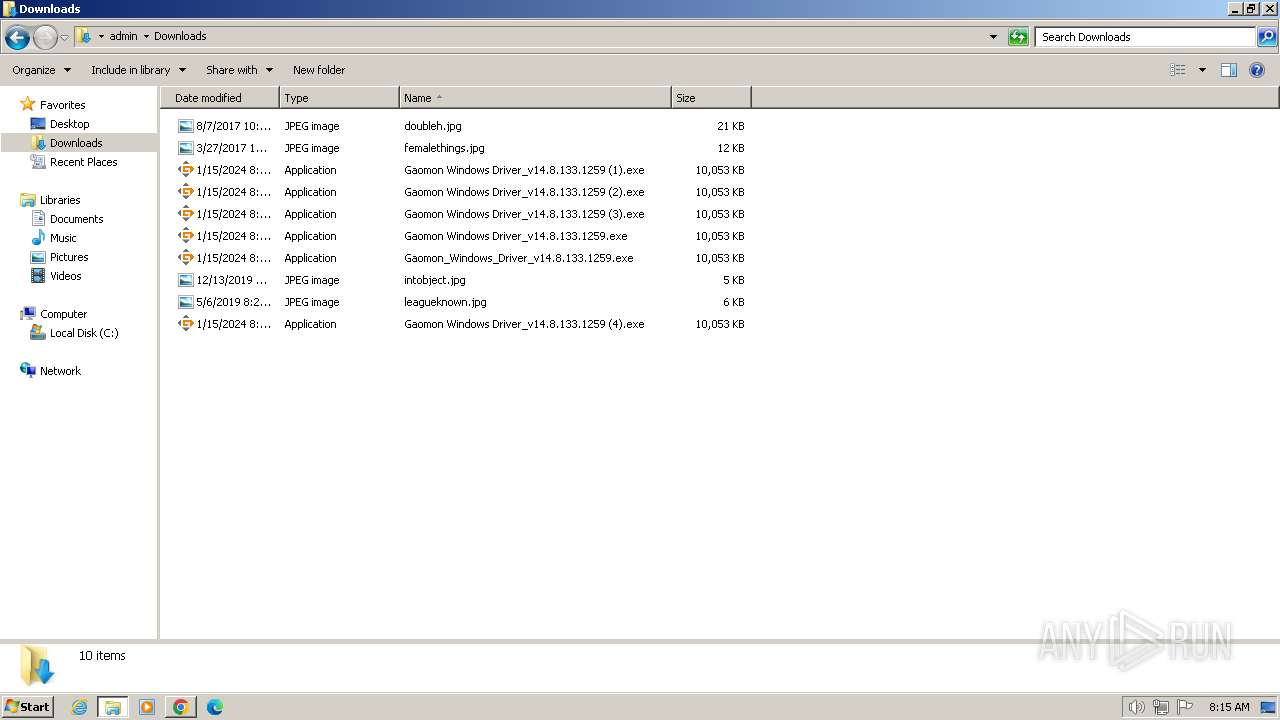Open Internet Explorer from the taskbar
Screen dimensions: 1280x720
(x=79, y=707)
